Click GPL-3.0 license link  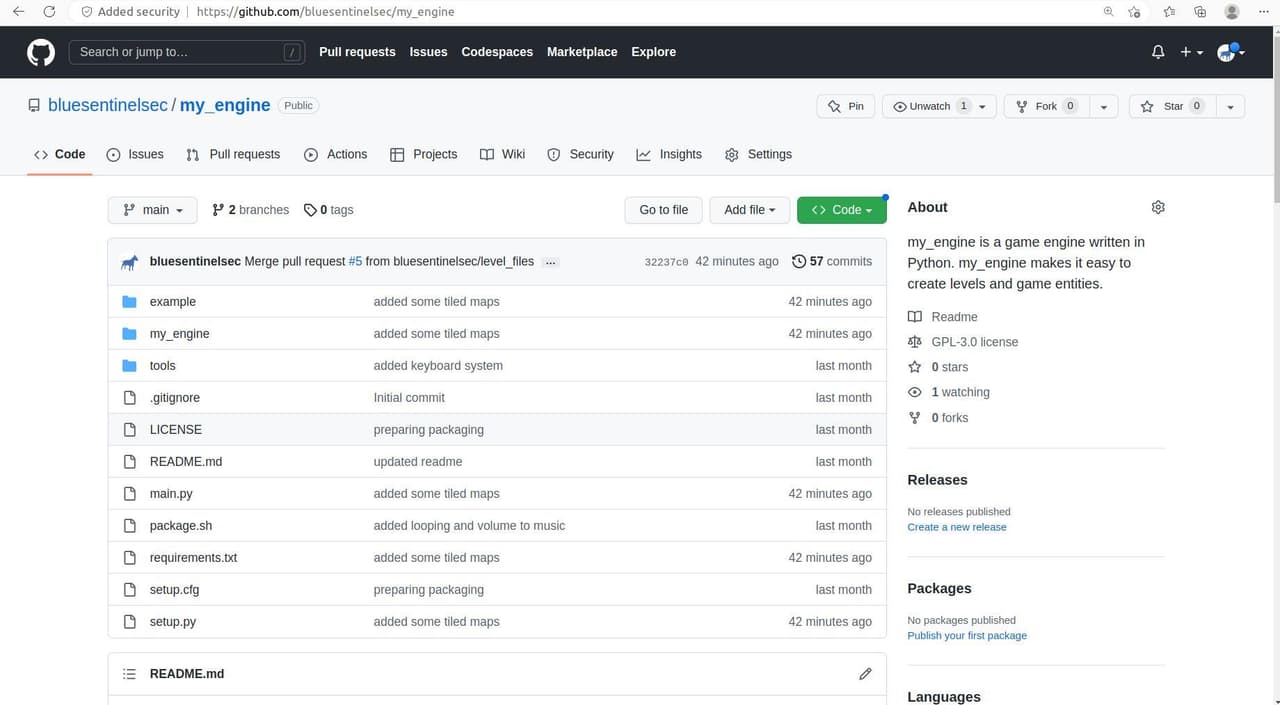click(x=975, y=342)
